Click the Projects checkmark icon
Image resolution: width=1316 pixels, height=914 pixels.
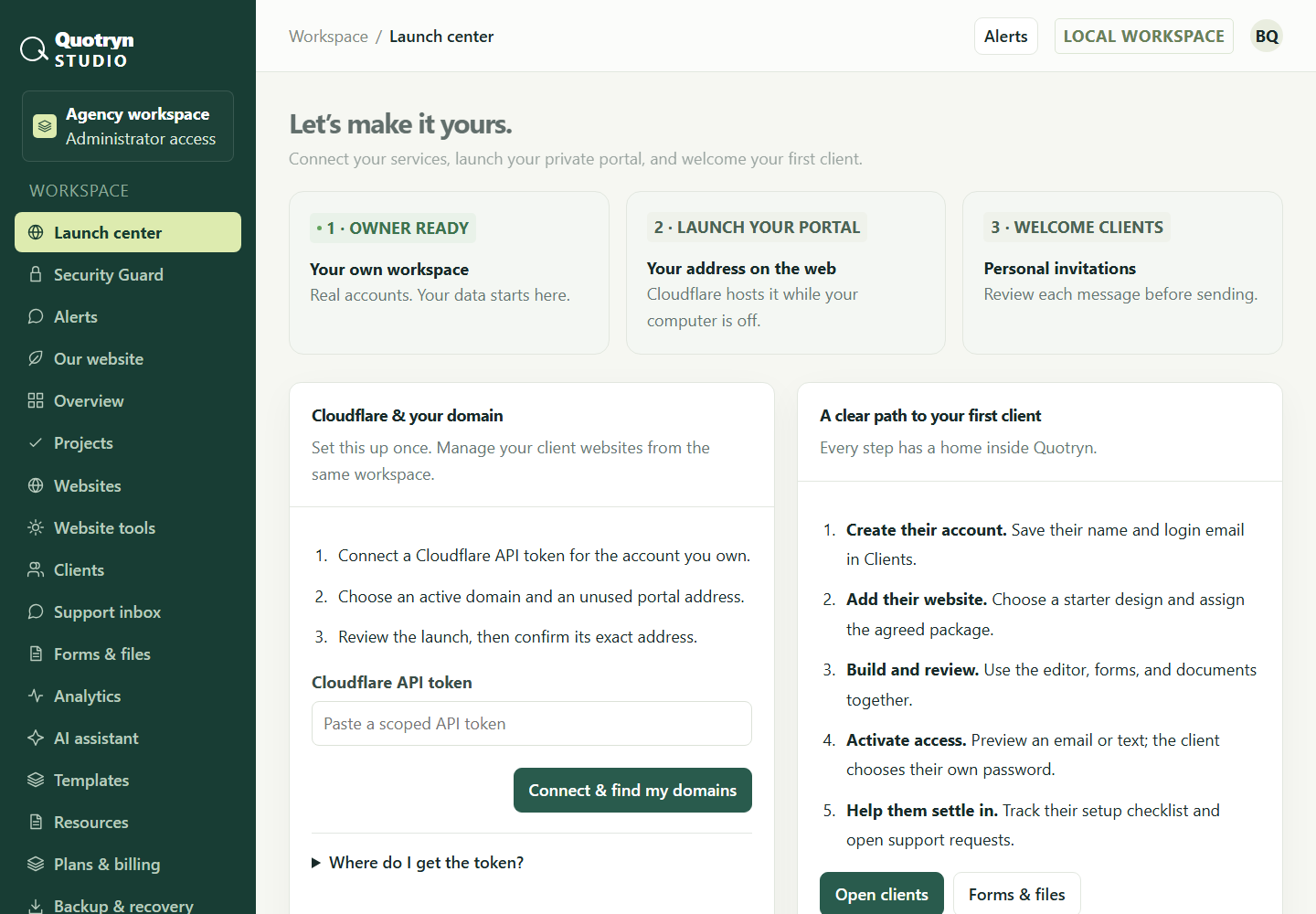(x=36, y=442)
